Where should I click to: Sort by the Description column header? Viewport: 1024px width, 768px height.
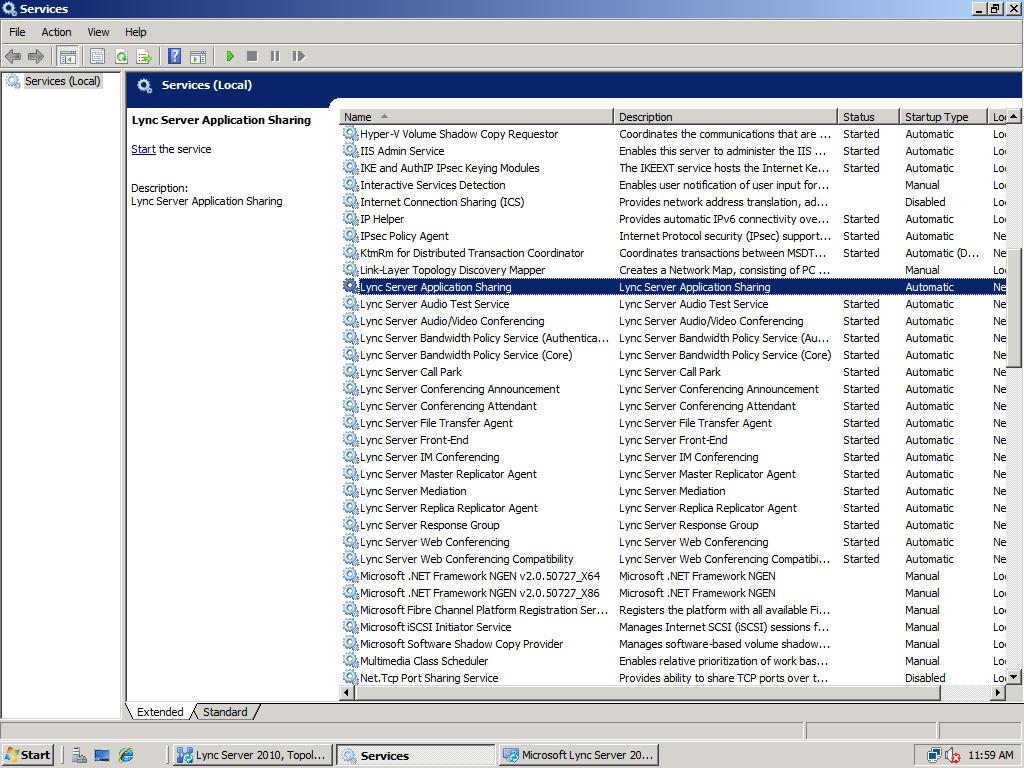(726, 117)
